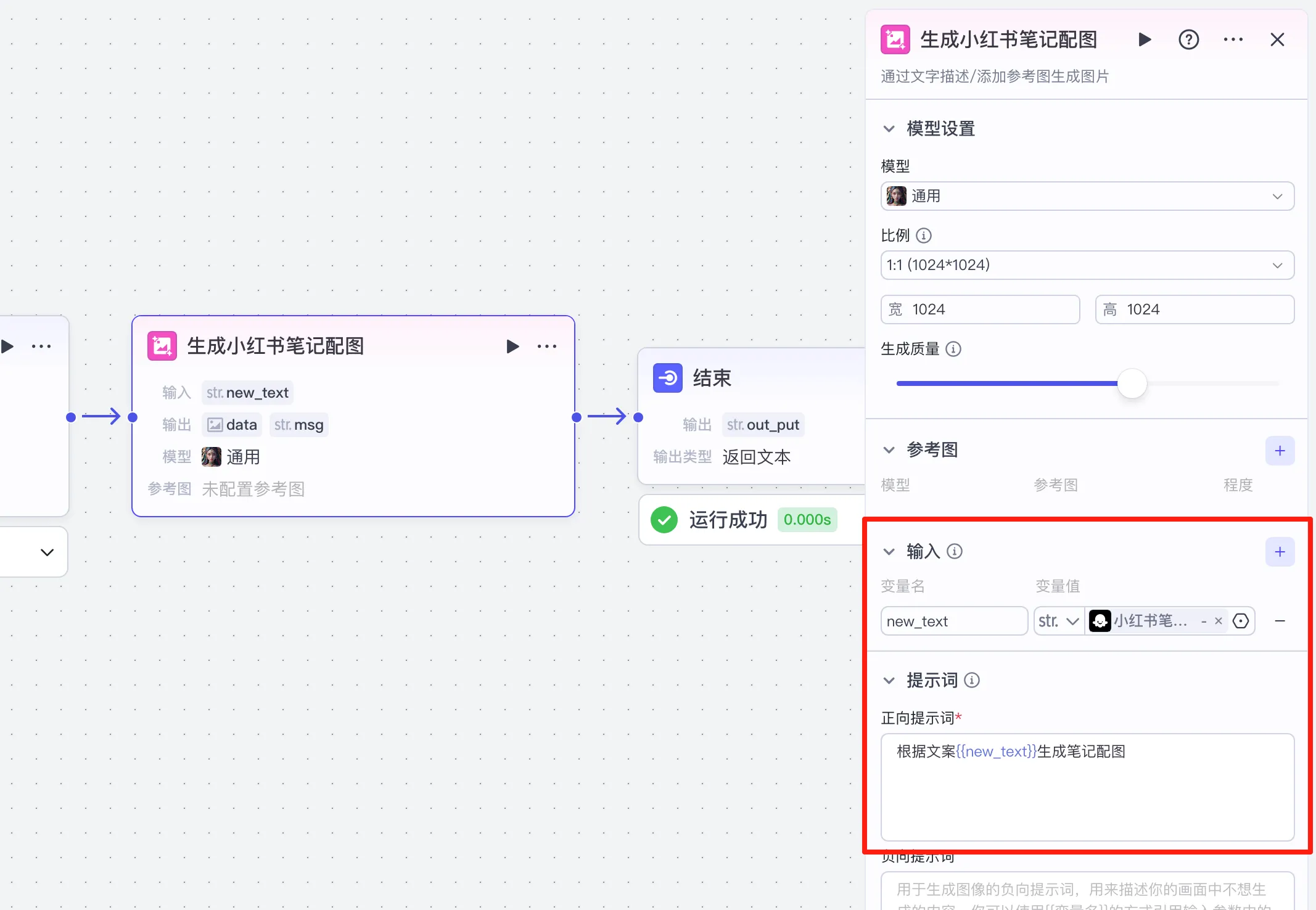Collapse the 模型设置 section
Image resolution: width=1316 pixels, height=910 pixels.
pyautogui.click(x=889, y=129)
